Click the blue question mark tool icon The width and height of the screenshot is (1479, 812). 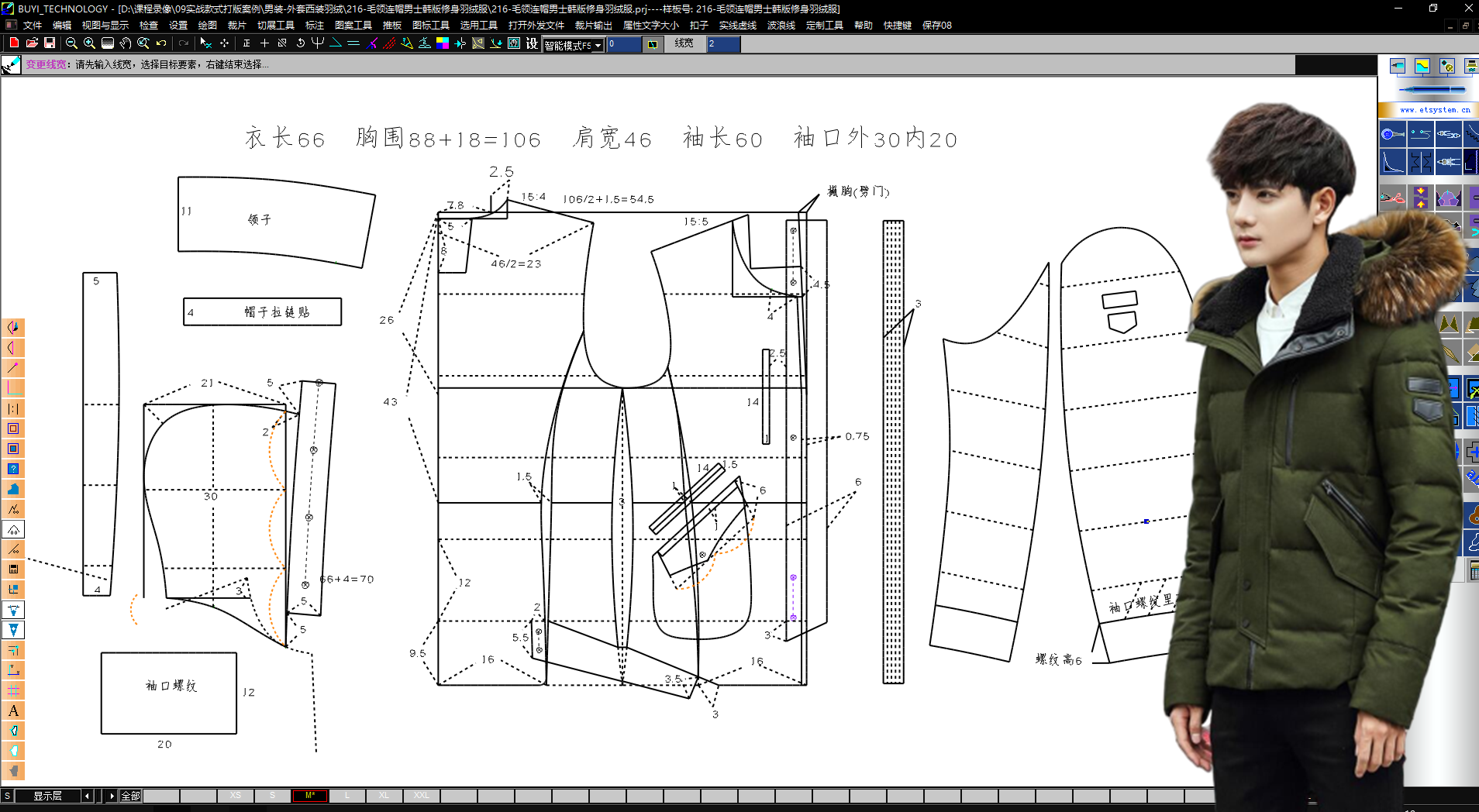13,469
